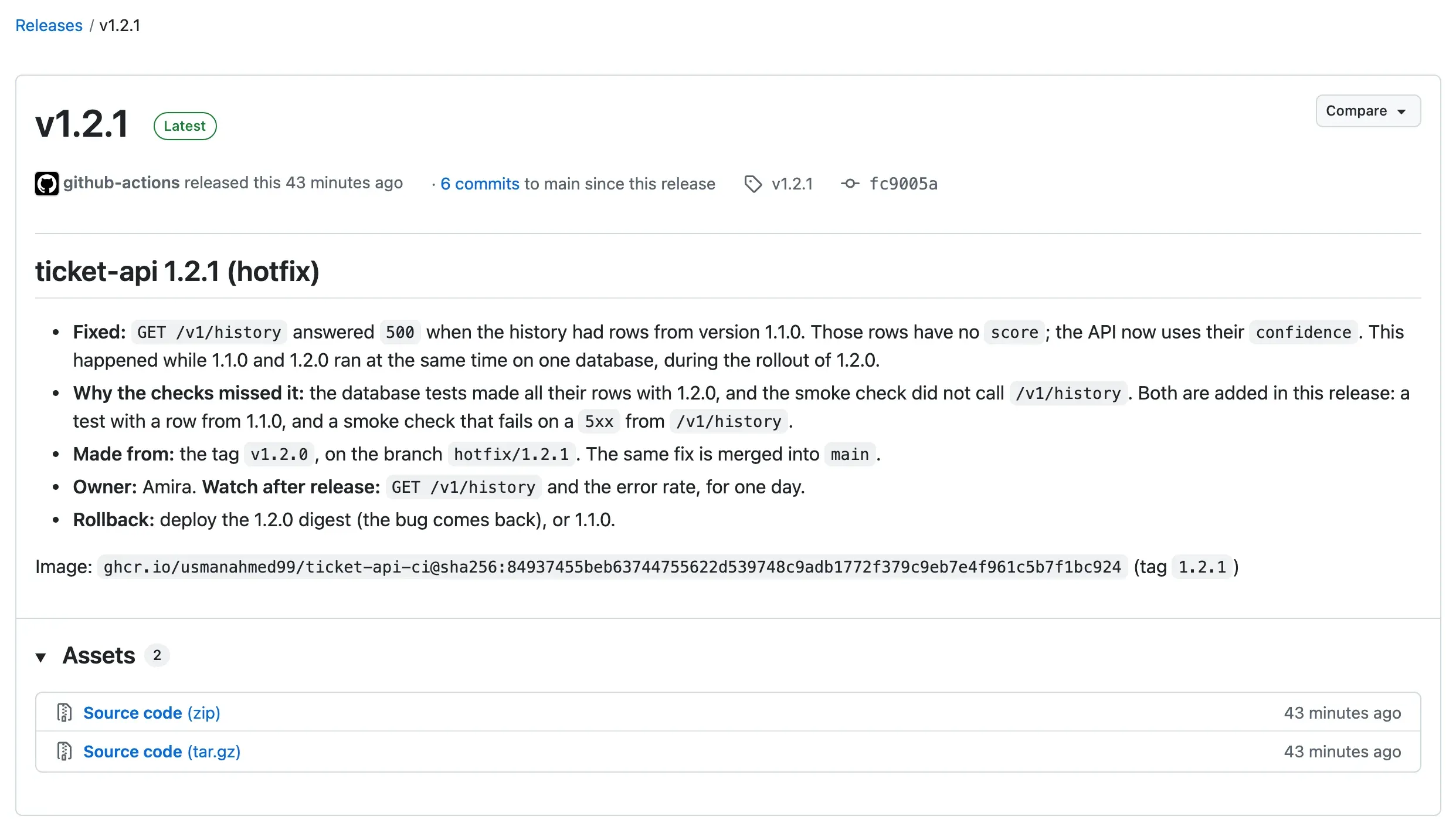This screenshot has width=1456, height=826.
Task: Click the image digest sha256 code text
Action: point(612,567)
